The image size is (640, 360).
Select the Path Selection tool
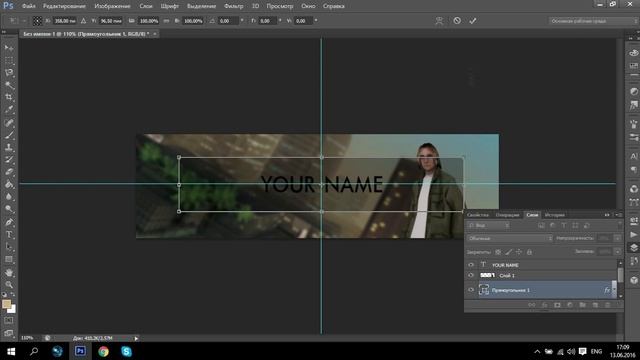9,247
